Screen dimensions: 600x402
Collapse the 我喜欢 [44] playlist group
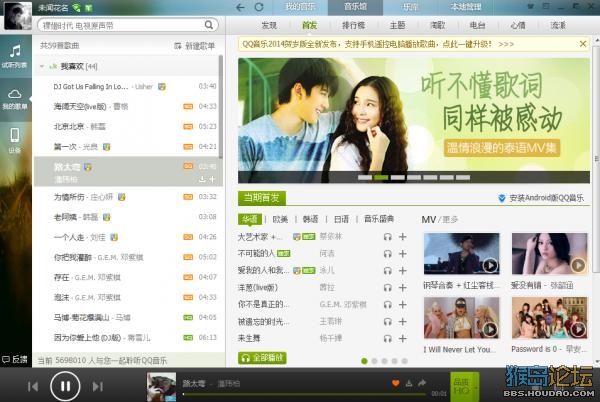coord(42,67)
